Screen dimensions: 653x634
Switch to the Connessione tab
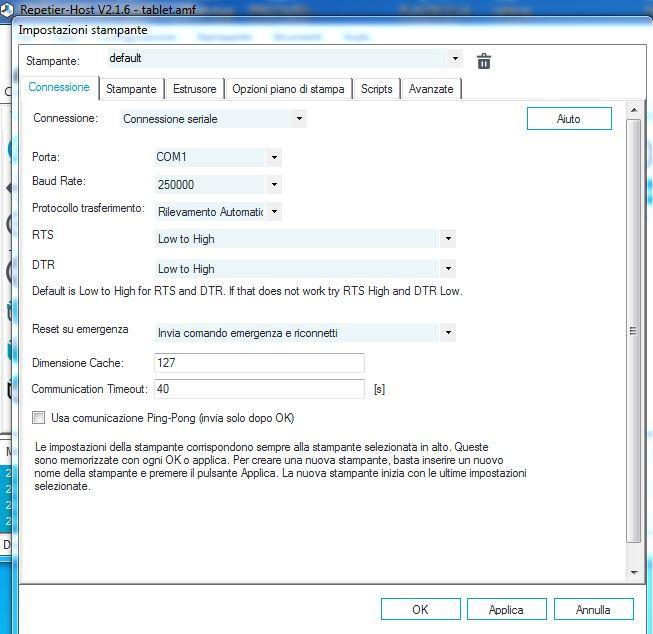tap(59, 87)
